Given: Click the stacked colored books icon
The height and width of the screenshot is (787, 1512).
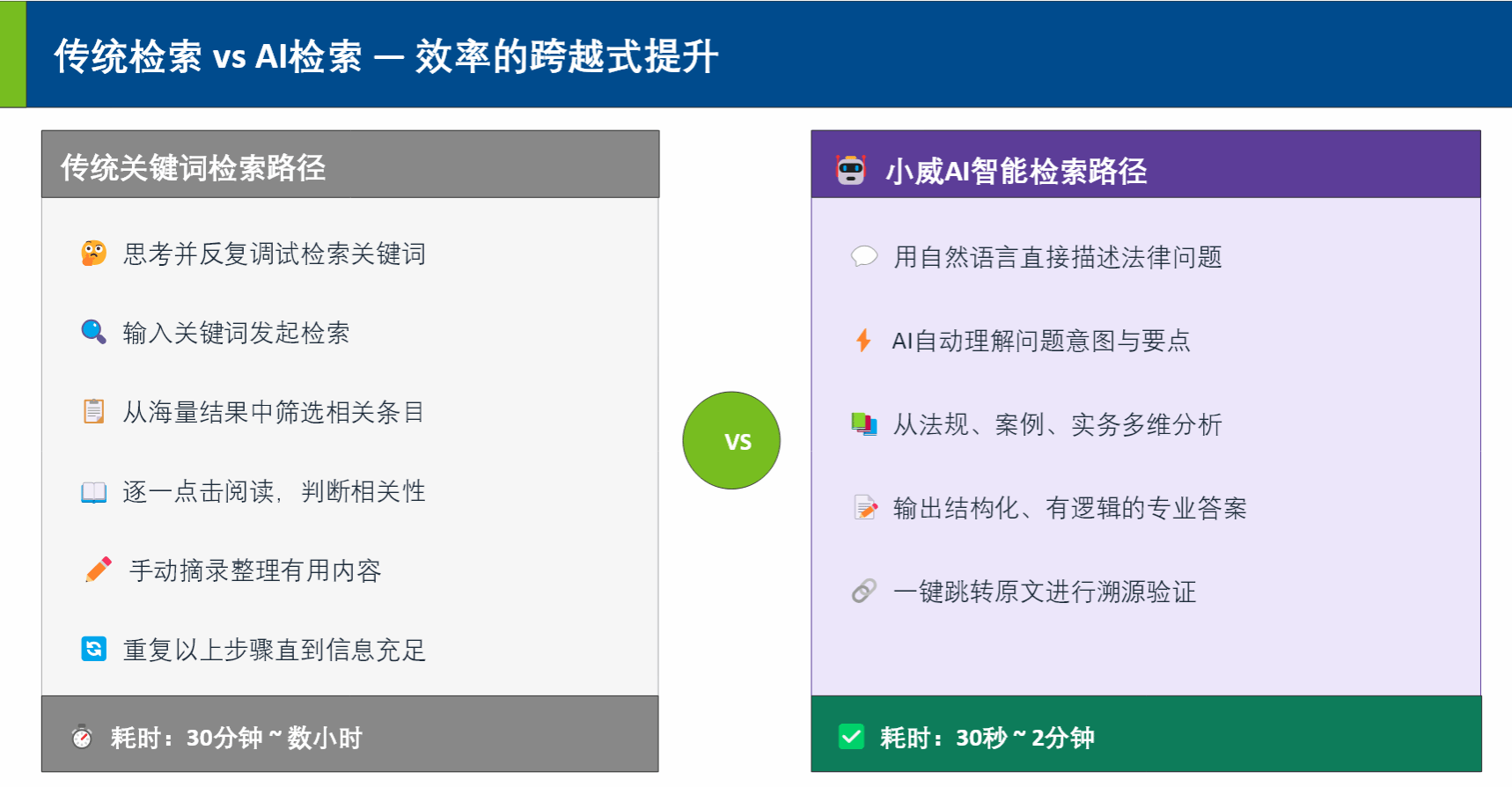Looking at the screenshot, I should (x=863, y=424).
